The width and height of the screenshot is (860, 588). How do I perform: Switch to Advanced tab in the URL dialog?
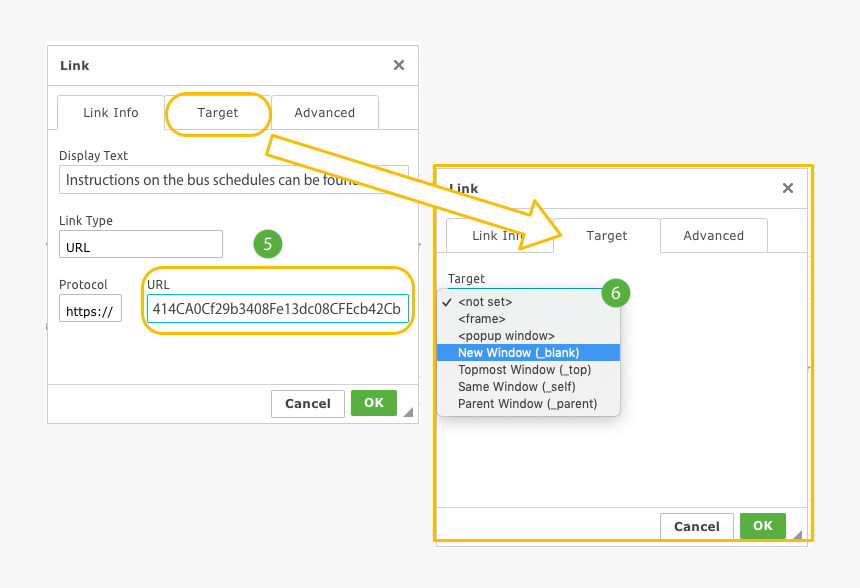pos(324,113)
